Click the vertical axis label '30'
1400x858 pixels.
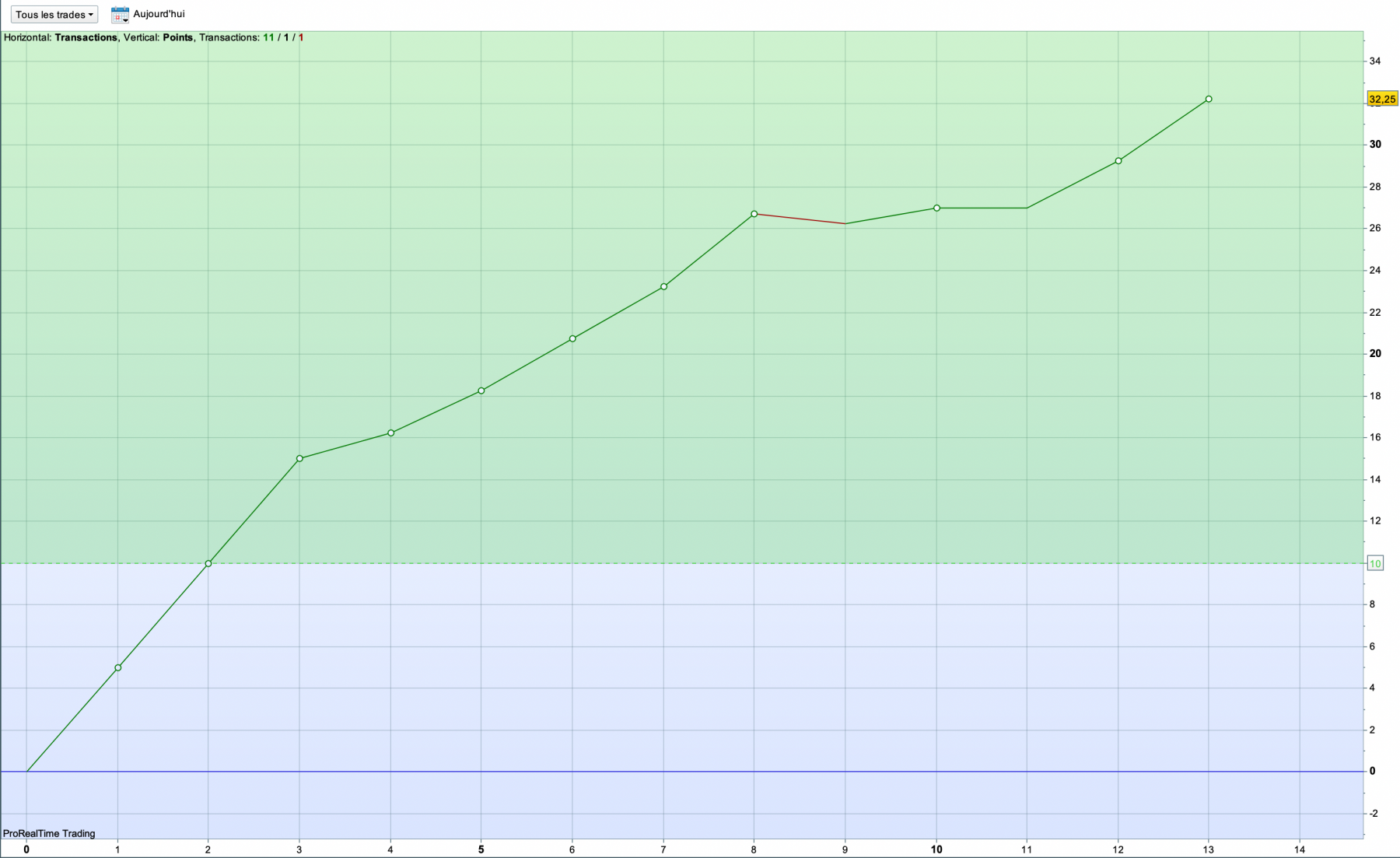tap(1375, 145)
